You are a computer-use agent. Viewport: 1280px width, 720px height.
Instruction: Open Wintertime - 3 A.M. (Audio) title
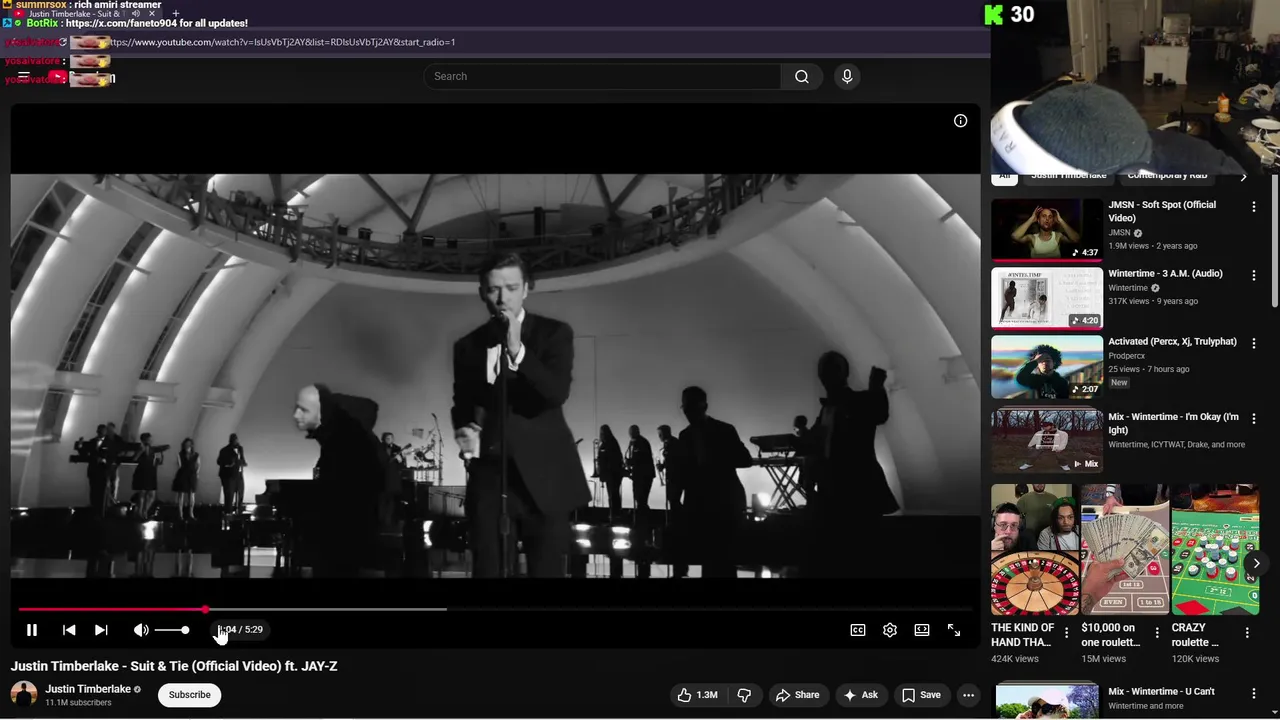coord(1165,274)
